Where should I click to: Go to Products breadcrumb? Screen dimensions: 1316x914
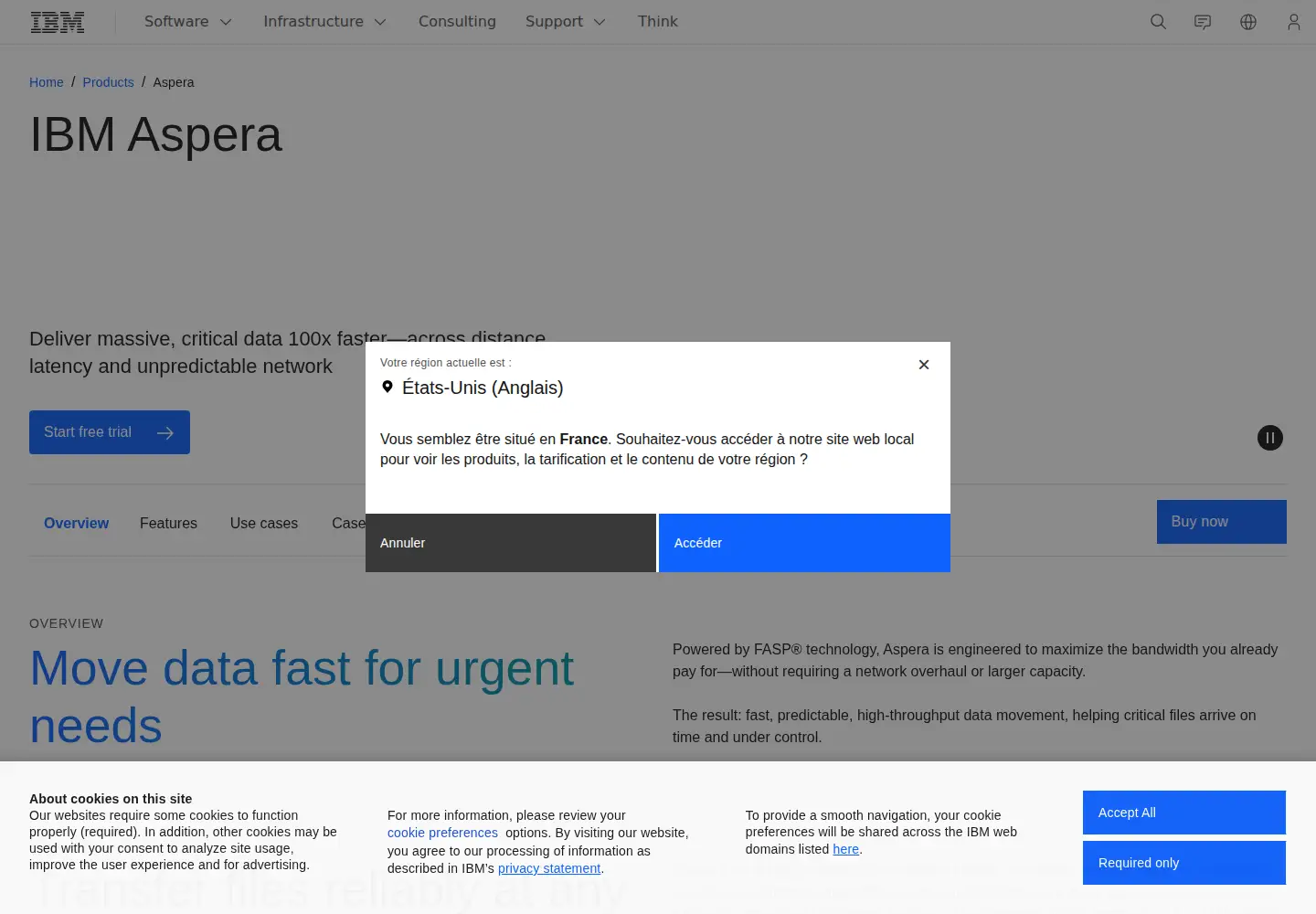point(108,82)
